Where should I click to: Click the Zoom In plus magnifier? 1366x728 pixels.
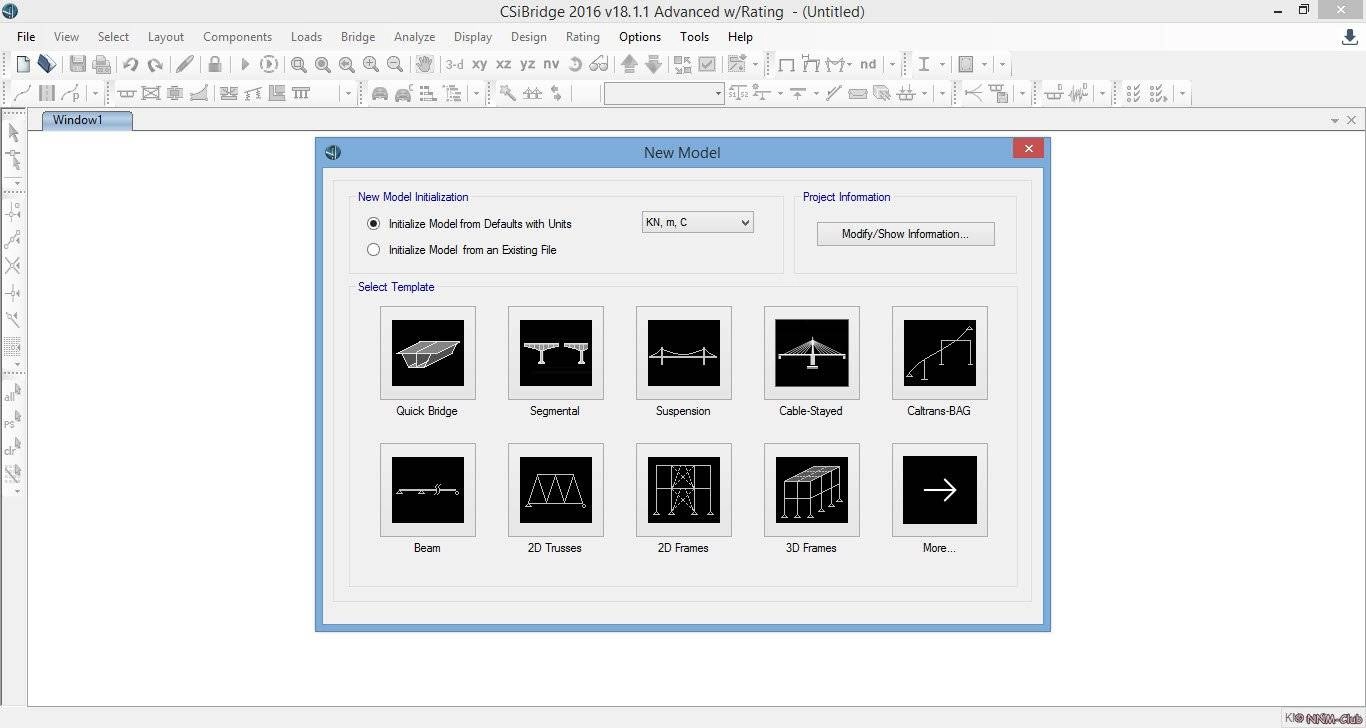[x=371, y=64]
